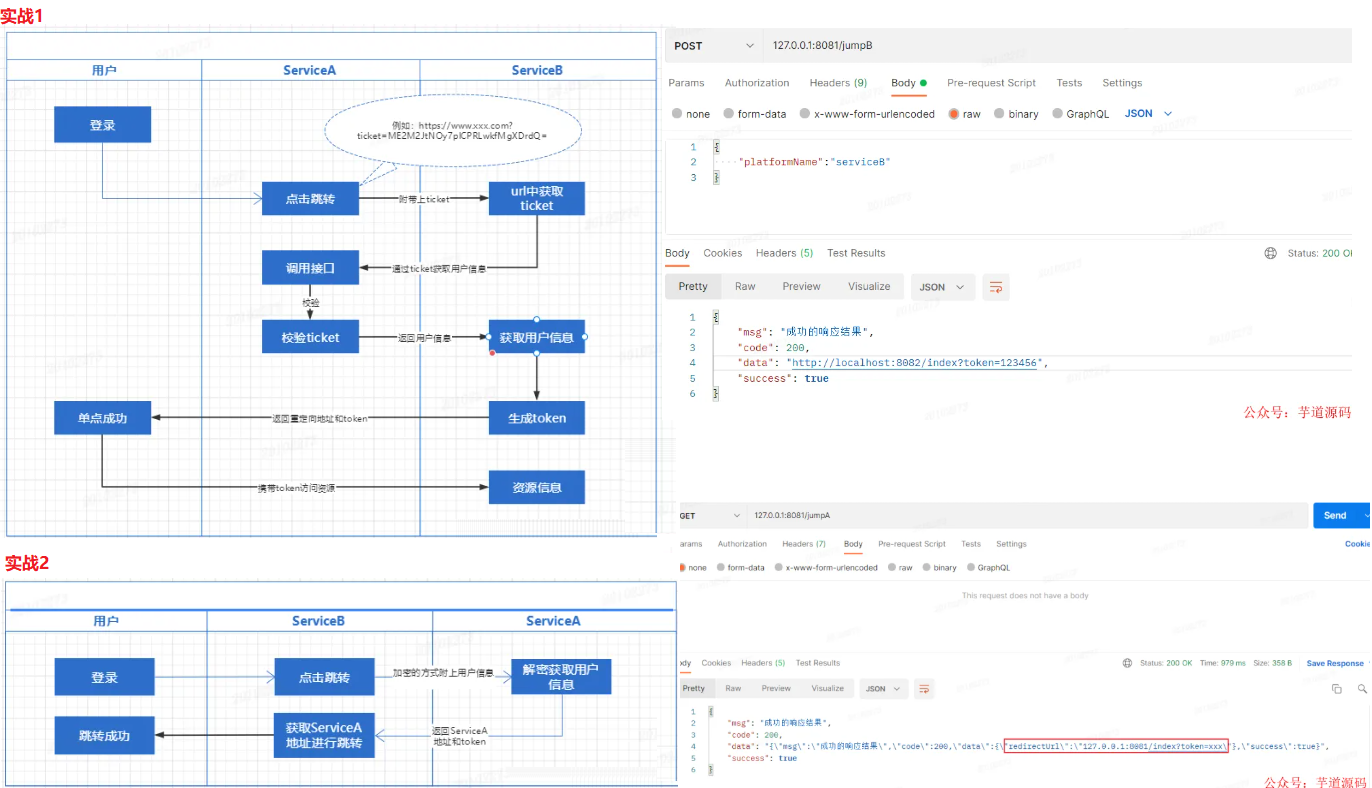Choose GraphQL body type in POST request

(x=1058, y=114)
